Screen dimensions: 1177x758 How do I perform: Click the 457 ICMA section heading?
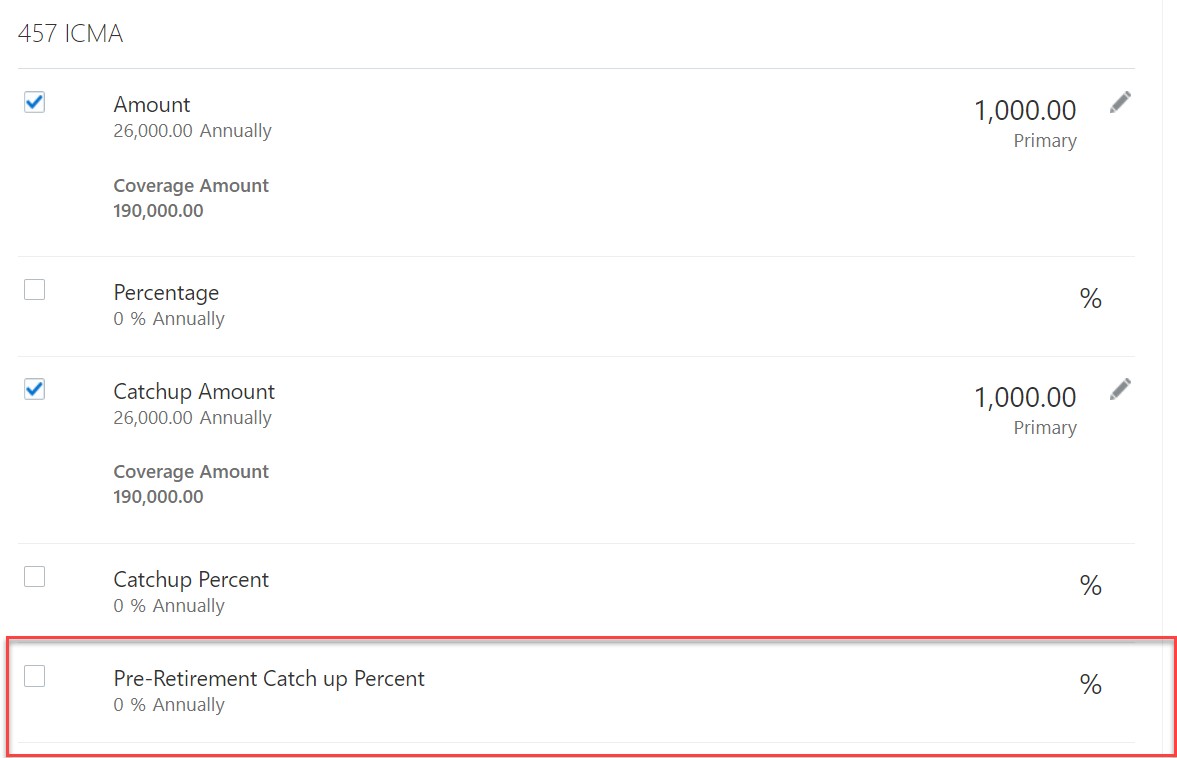pos(71,34)
